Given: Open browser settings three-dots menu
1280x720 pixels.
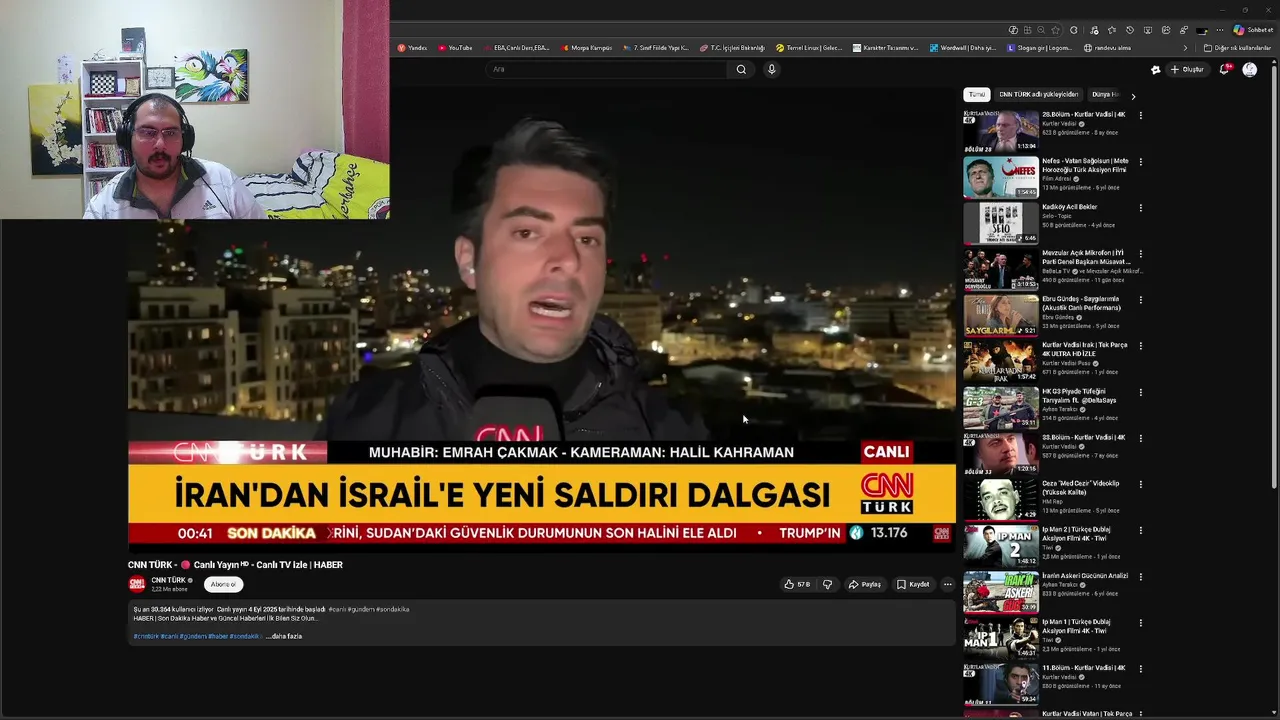Looking at the screenshot, I should (1220, 30).
